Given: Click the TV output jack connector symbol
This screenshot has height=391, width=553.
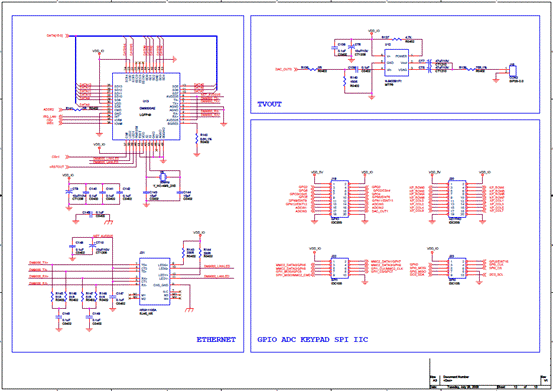Looking at the screenshot, I should (x=512, y=71).
